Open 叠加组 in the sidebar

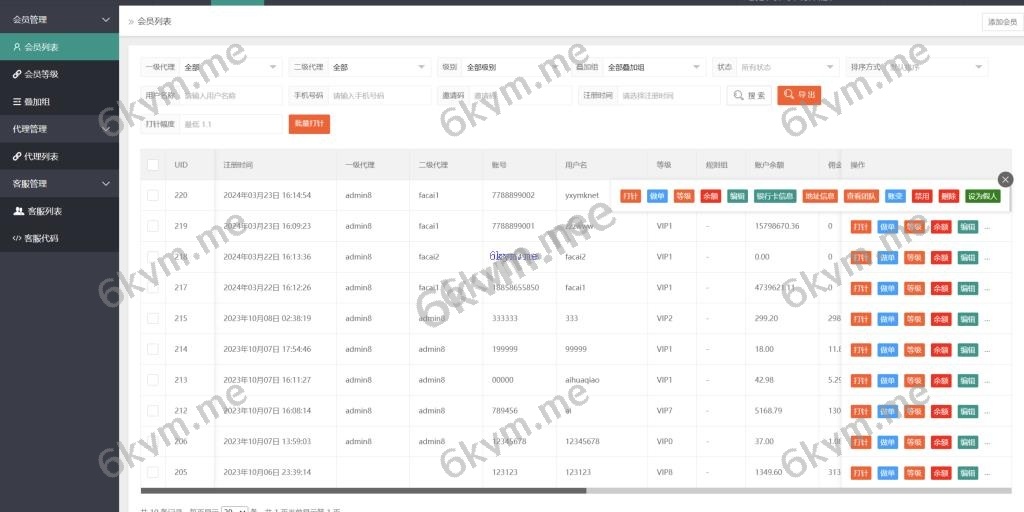pos(37,102)
